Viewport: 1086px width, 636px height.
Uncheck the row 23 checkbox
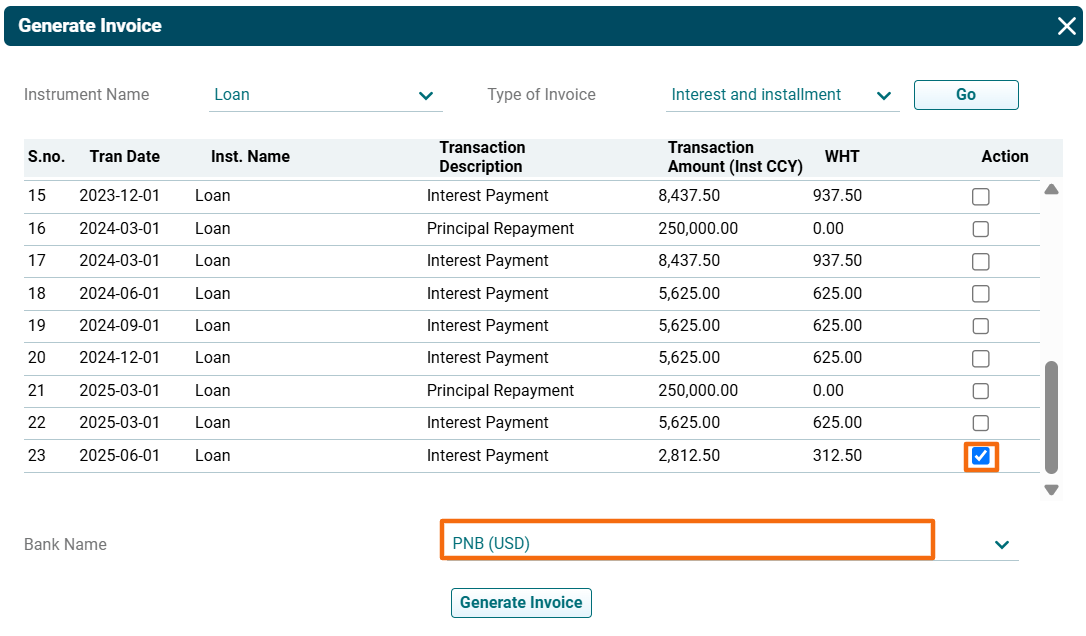(981, 456)
